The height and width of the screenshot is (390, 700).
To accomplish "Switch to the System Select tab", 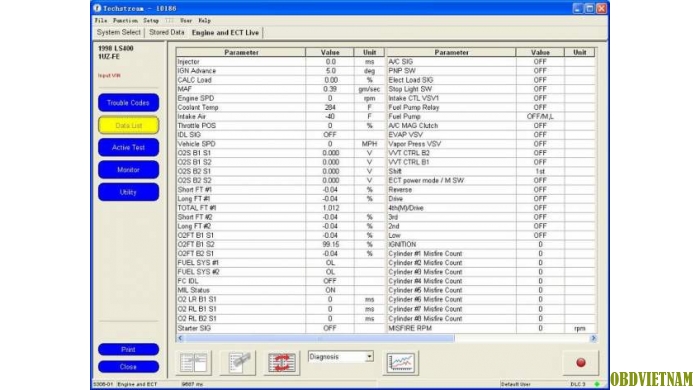I will 118,33.
